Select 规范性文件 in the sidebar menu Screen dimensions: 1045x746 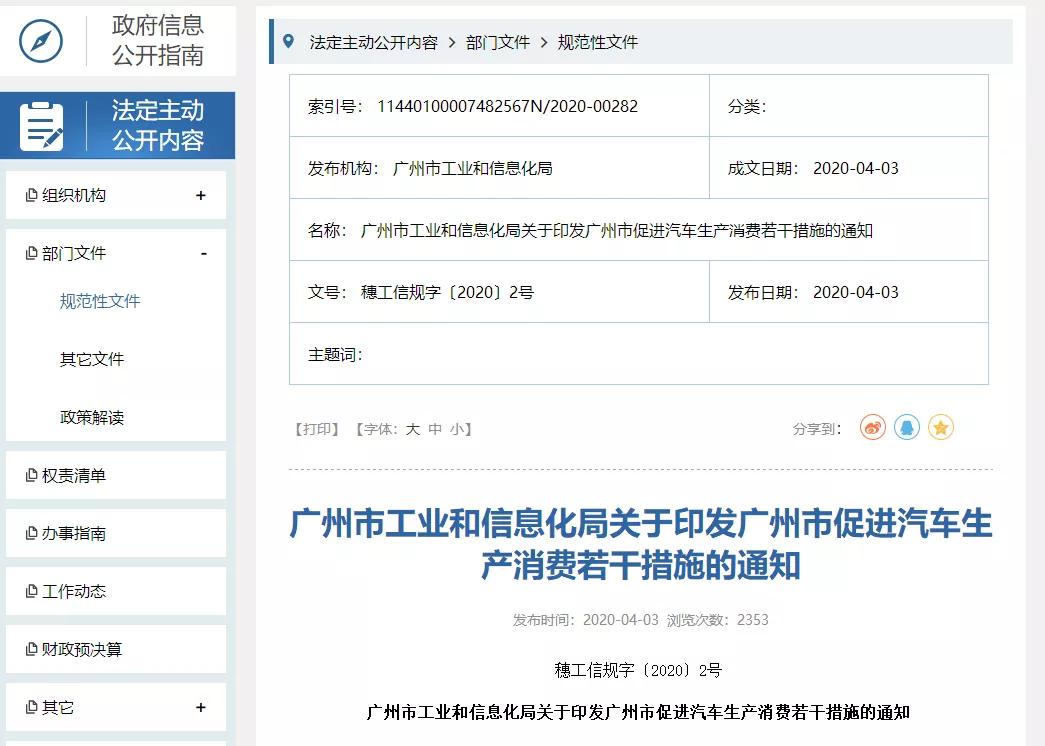click(x=100, y=300)
